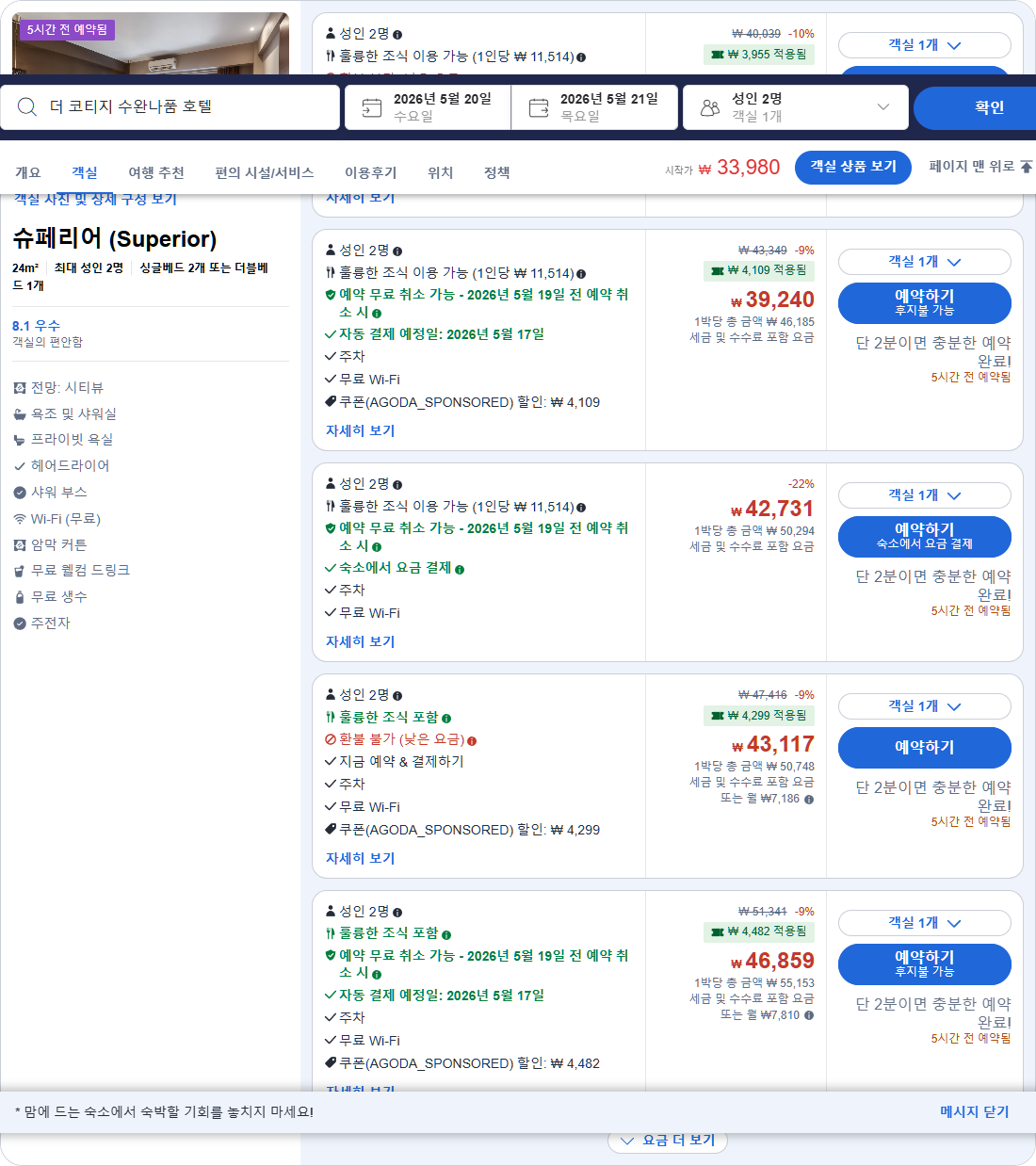The width and height of the screenshot is (1036, 1166).
Task: Click the info icon beside 또는 월 ₩7,810
Action: (x=809, y=1016)
